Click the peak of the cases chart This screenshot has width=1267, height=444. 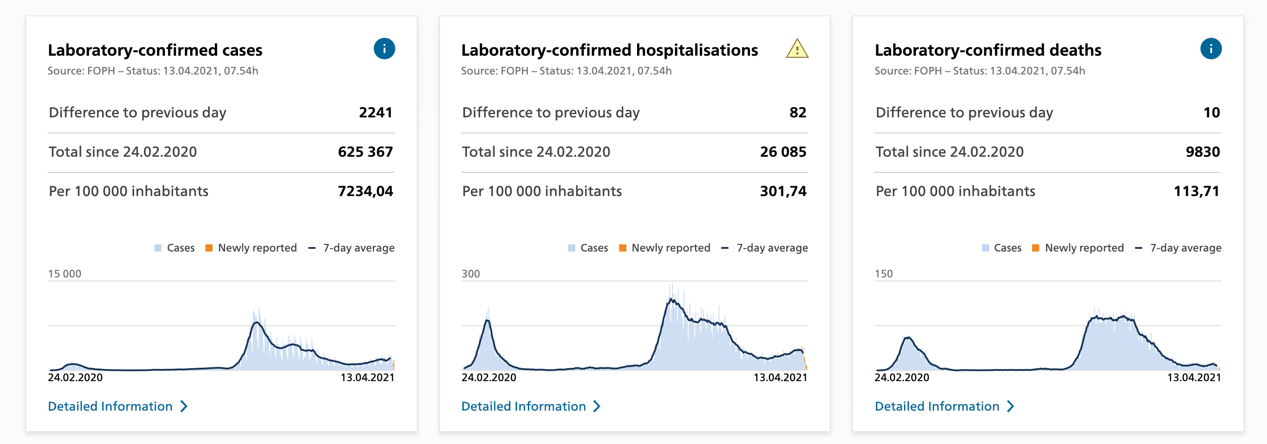tap(257, 322)
